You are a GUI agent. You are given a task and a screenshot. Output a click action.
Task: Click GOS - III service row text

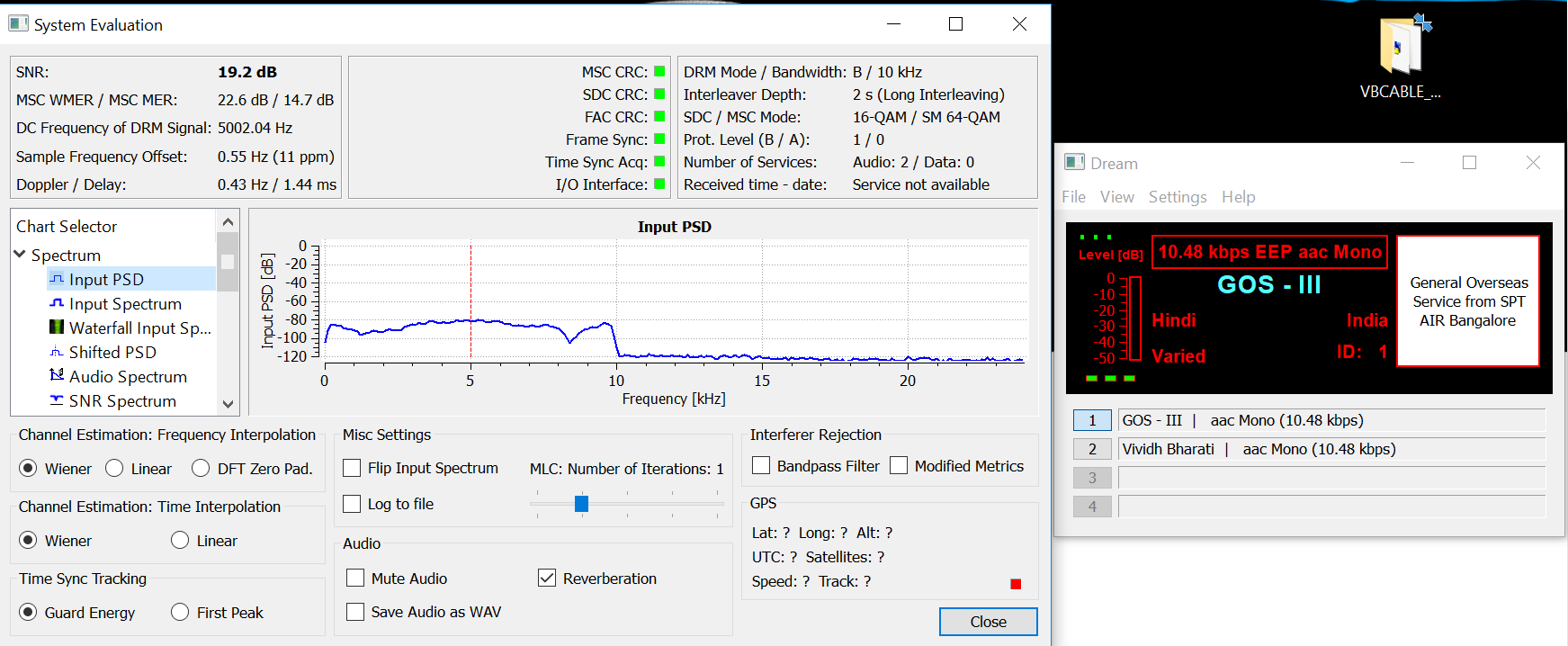coord(1242,420)
